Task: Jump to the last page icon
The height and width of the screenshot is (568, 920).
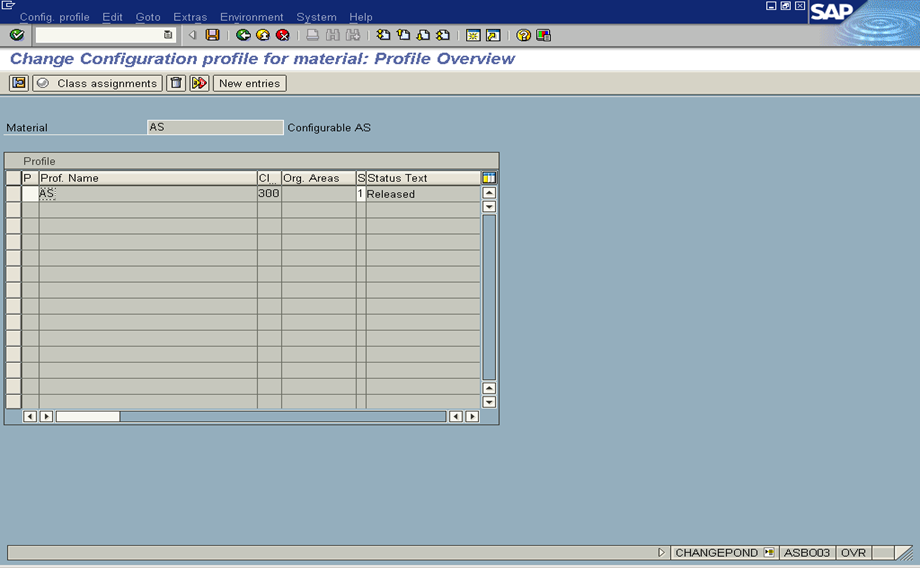Action: click(x=443, y=35)
